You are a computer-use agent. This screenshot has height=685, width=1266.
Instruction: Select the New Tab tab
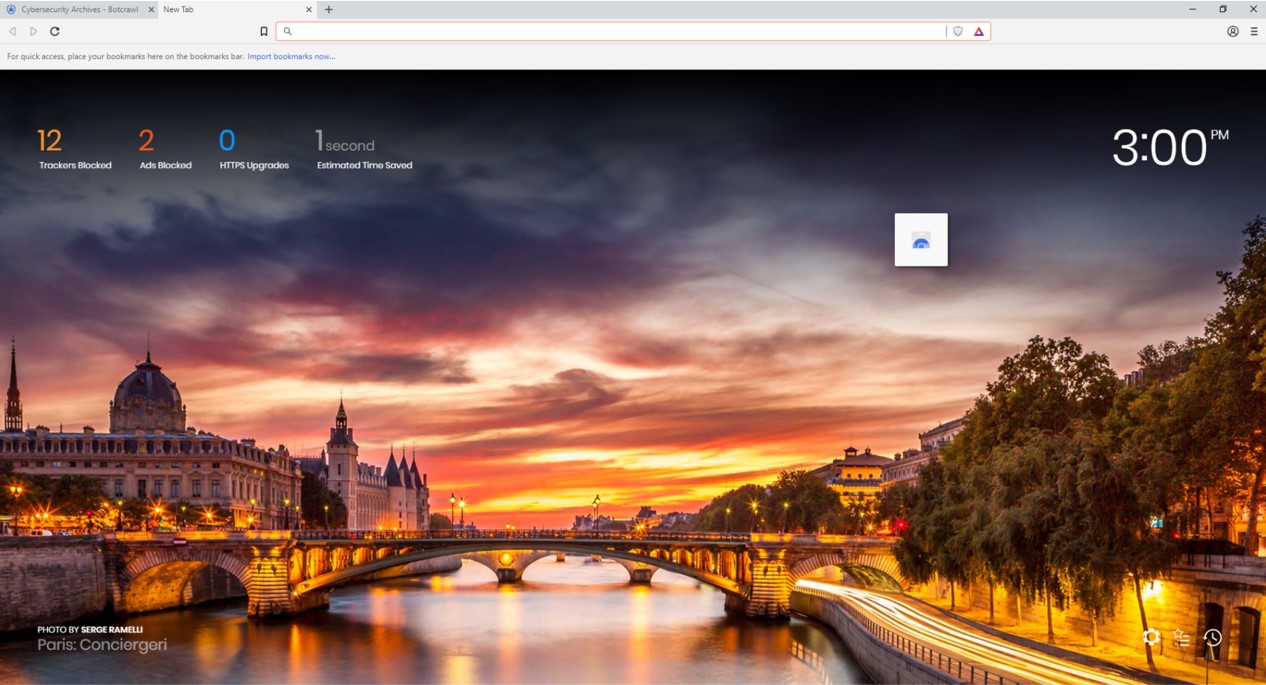click(237, 9)
